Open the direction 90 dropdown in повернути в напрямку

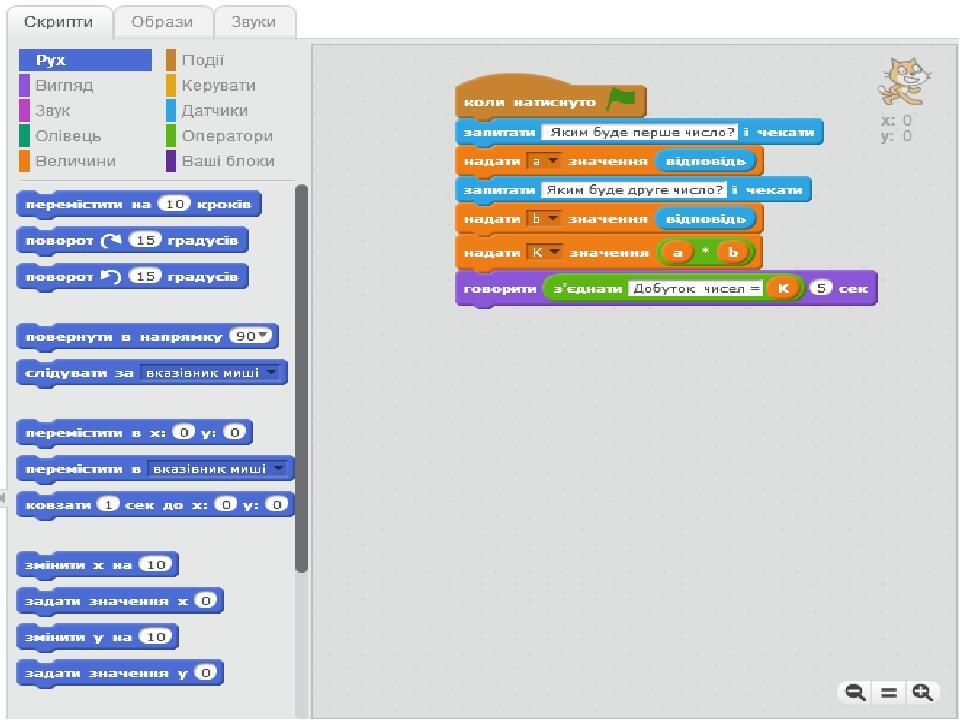[x=263, y=336]
